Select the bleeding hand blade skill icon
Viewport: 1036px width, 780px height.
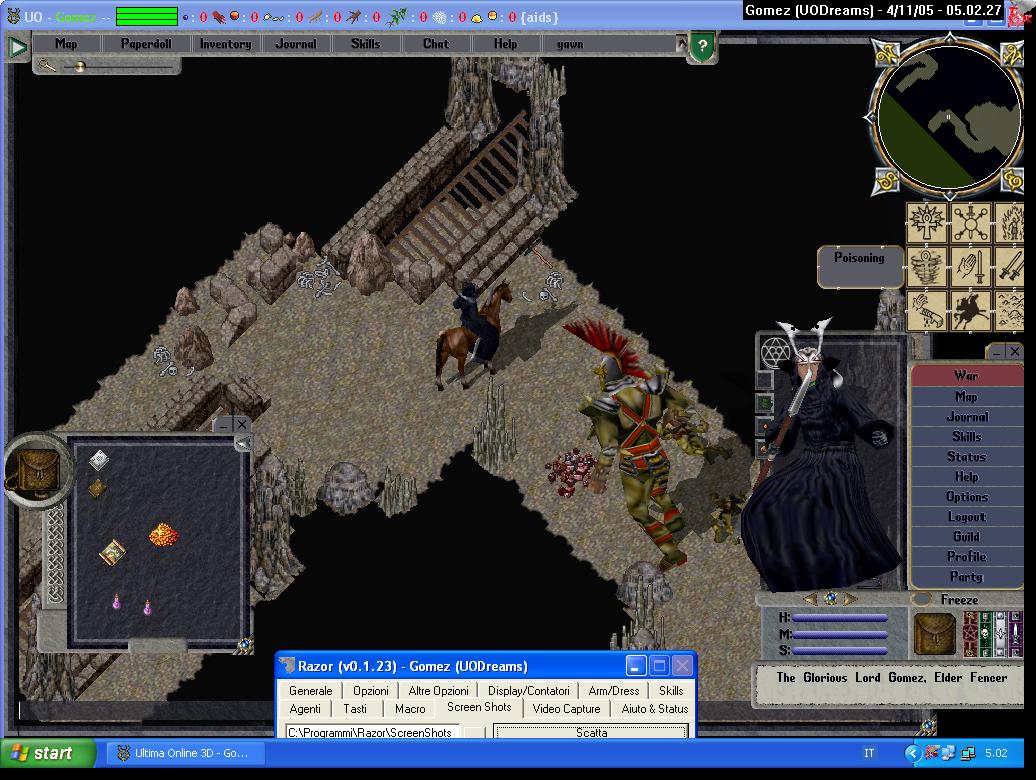coord(927,310)
